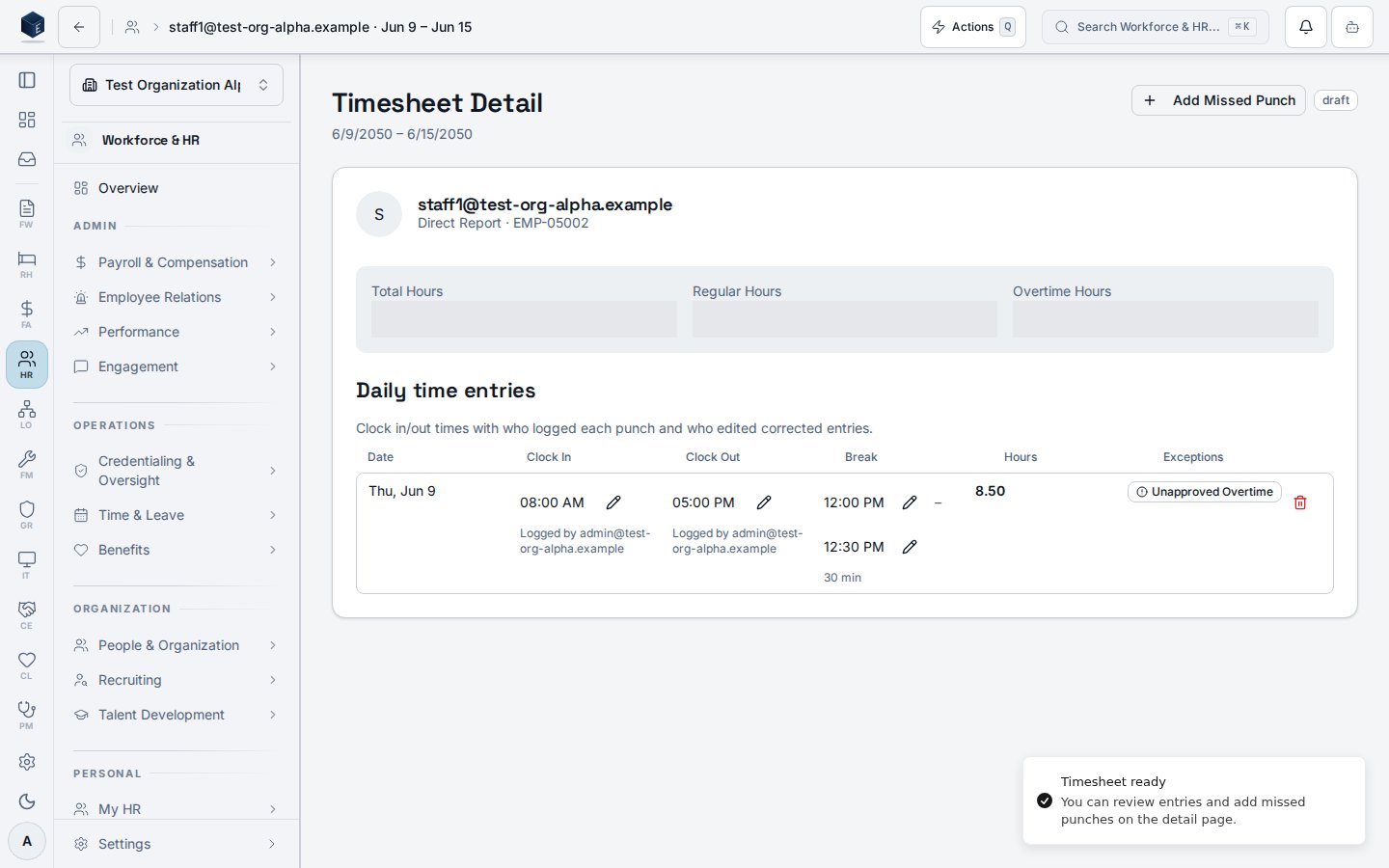The image size is (1389, 868).
Task: Edit the 12:30 PM break end
Action: click(x=910, y=547)
